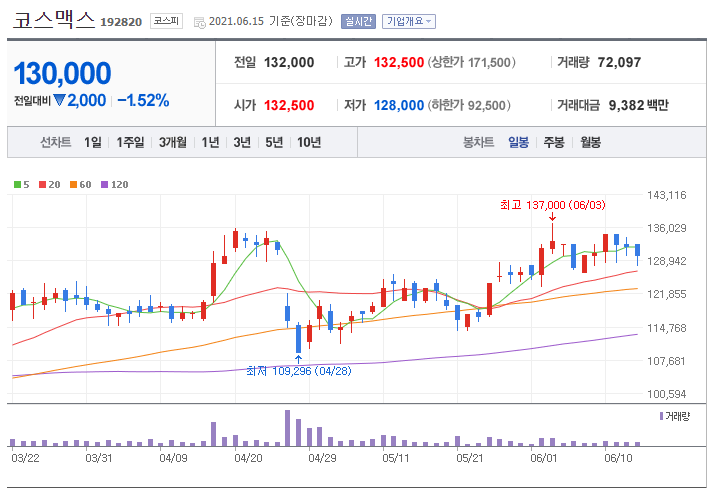Click the 상한가 171,500 upper limit text
This screenshot has height=488, width=707.
tap(471, 62)
